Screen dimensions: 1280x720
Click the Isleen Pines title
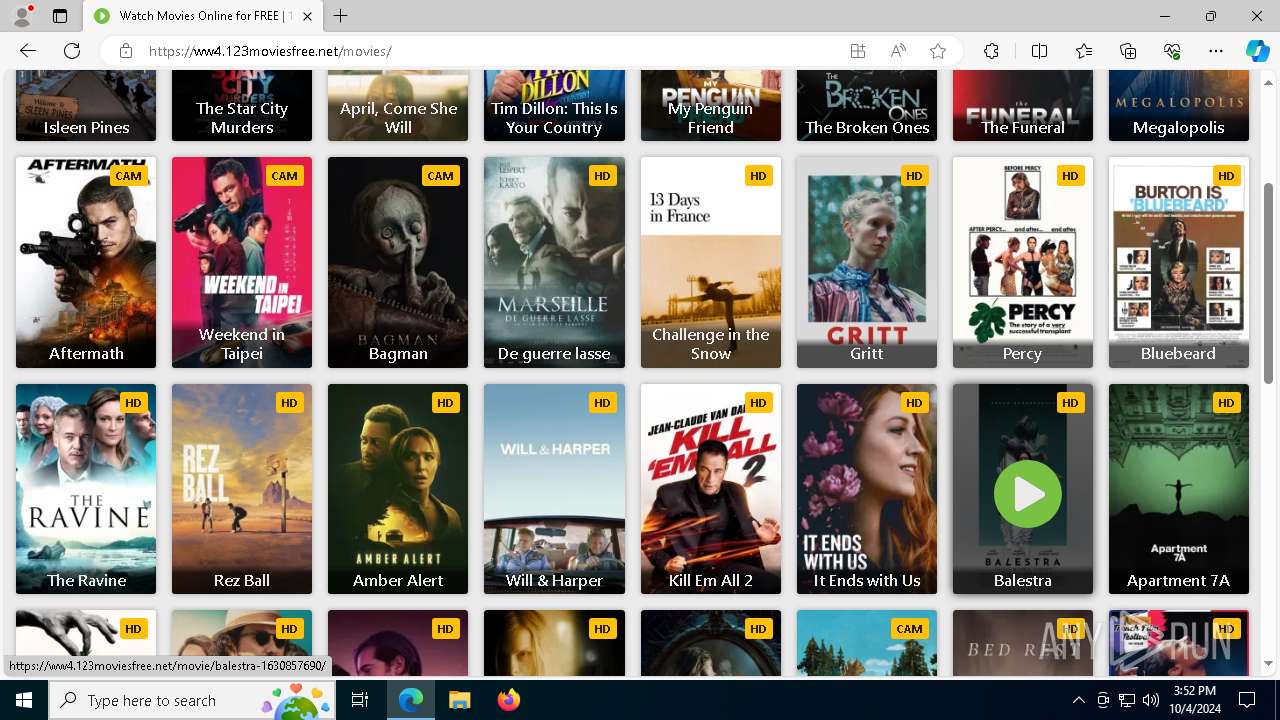click(x=86, y=127)
